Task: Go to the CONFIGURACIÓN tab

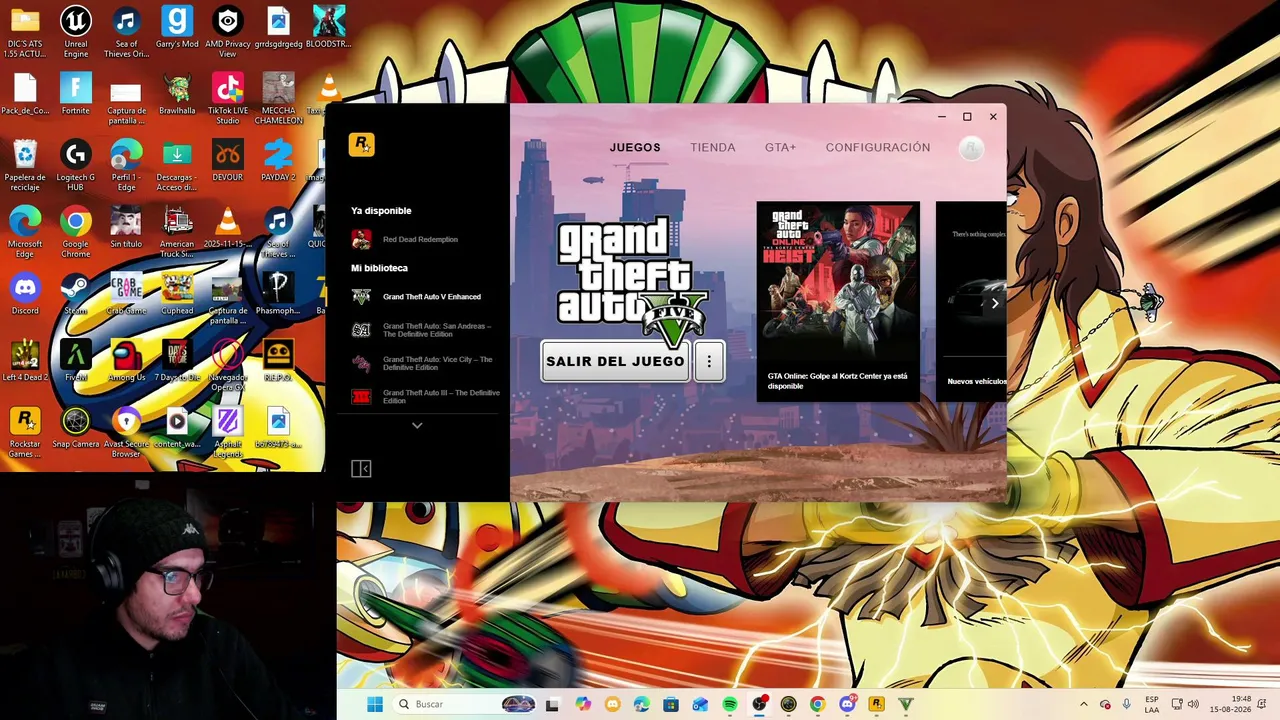Action: [878, 147]
